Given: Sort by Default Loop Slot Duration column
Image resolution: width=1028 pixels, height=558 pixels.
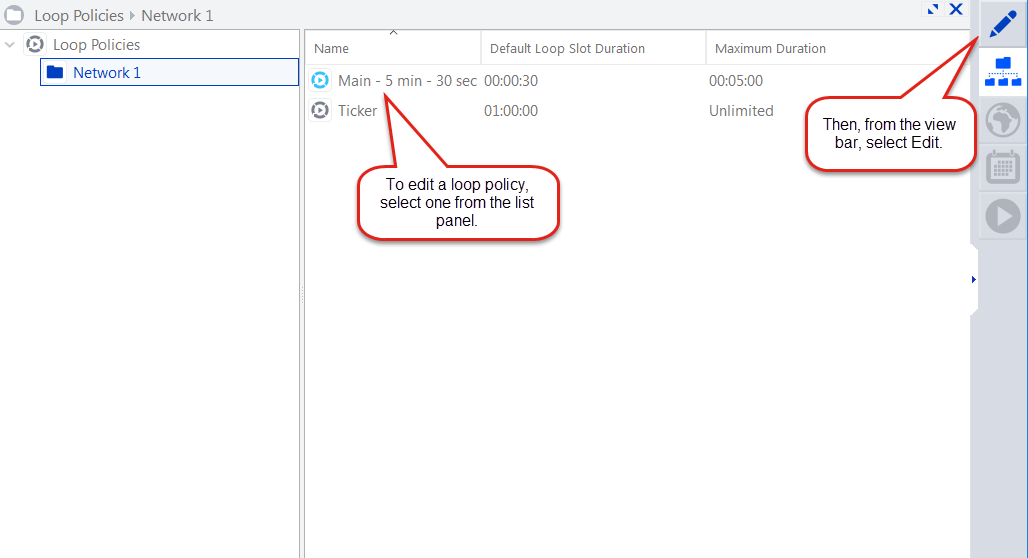Looking at the screenshot, I should point(567,49).
